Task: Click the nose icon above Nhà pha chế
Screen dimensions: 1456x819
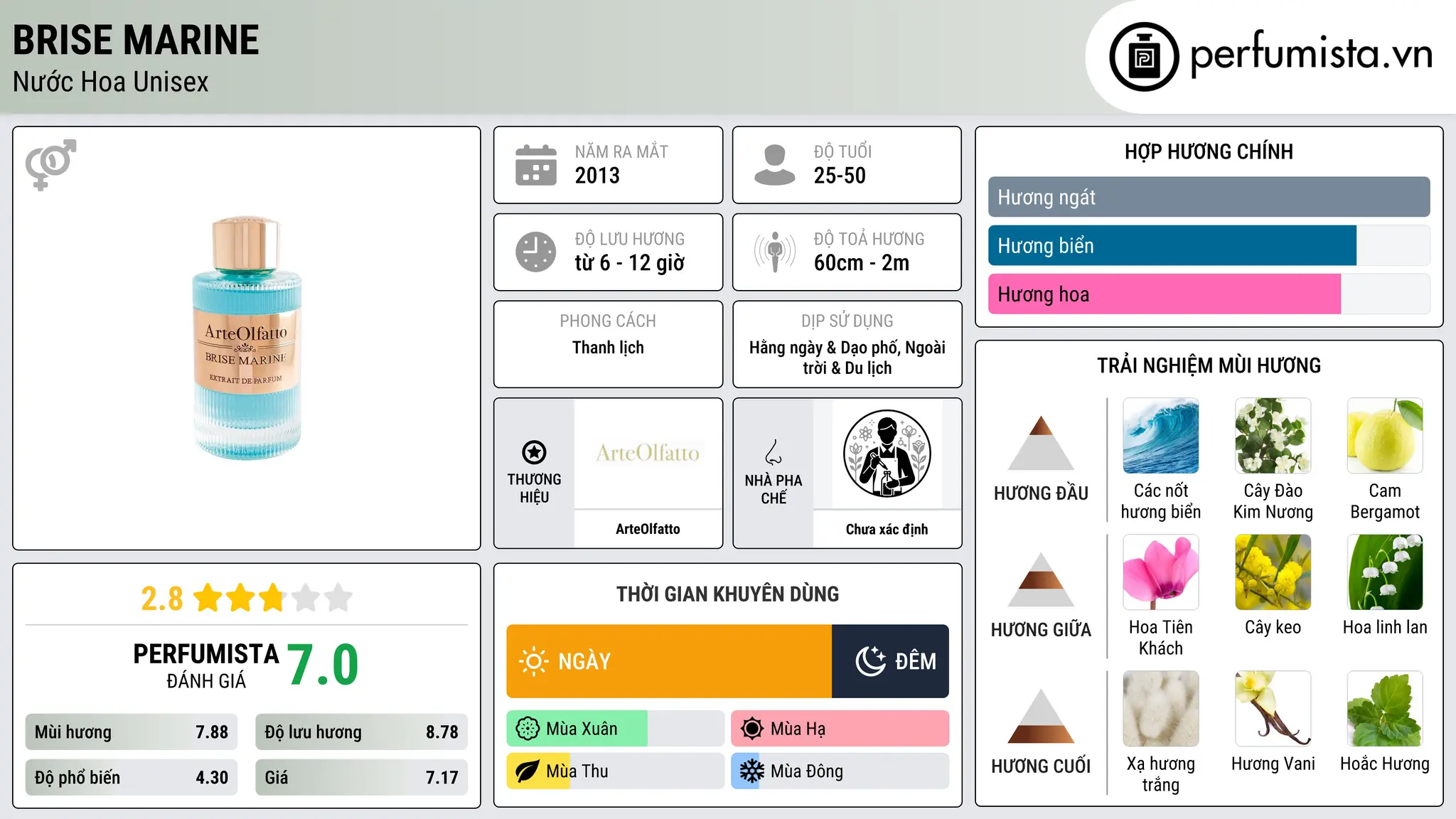Action: pos(773,452)
